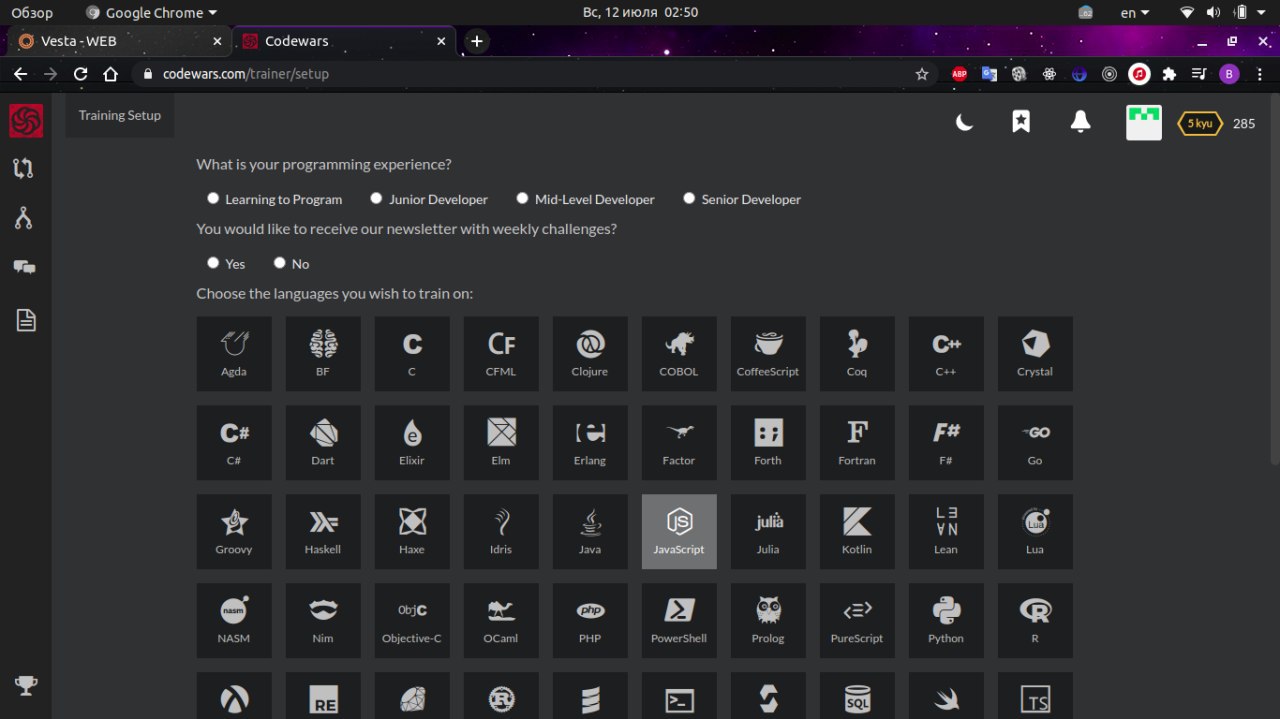Switch to the Vesta - WEB tab
The image size is (1280, 719).
(121, 41)
